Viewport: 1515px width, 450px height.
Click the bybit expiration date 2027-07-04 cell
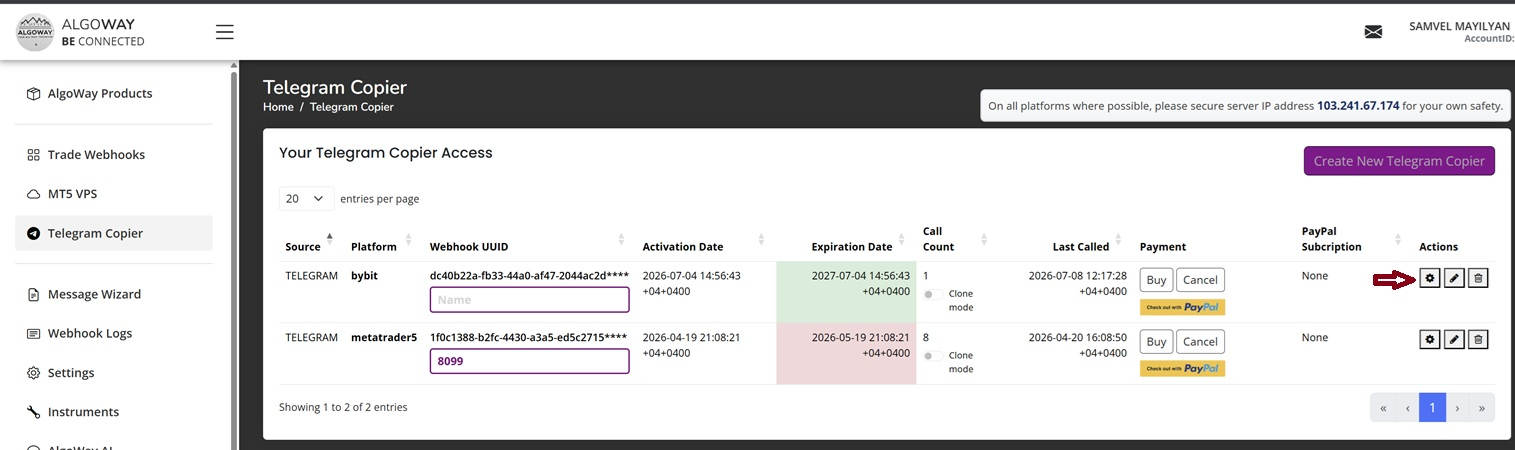pos(846,292)
